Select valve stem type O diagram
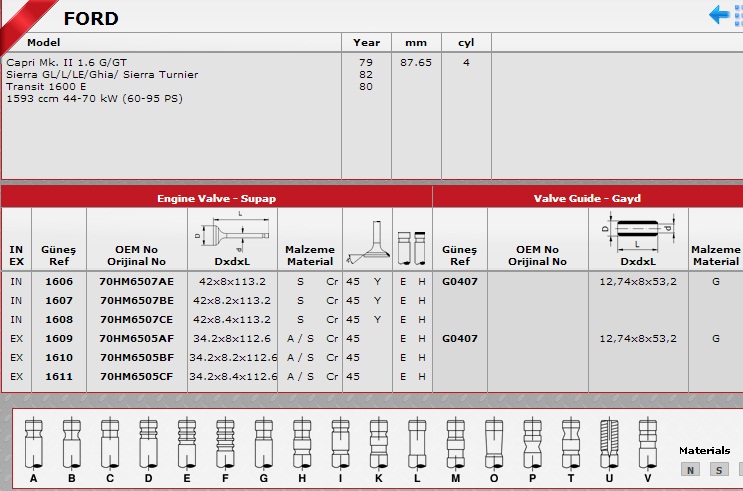The width and height of the screenshot is (743, 491). point(494,444)
